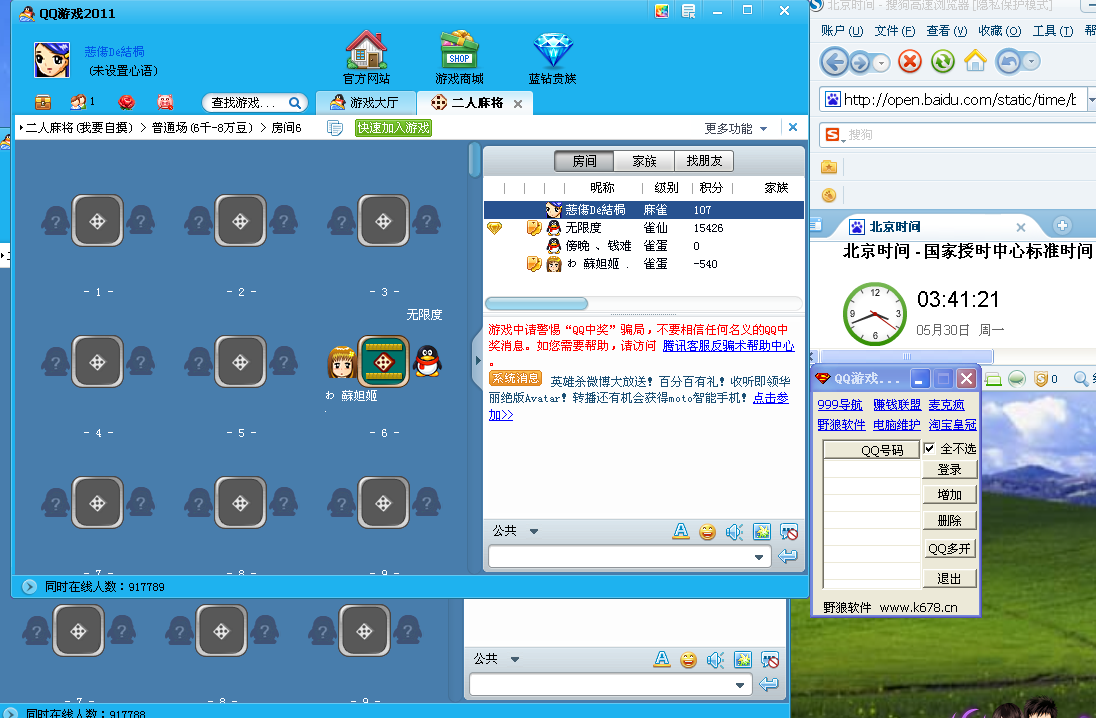Switch to the 家族 tab in the right panel
Viewport: 1096px width, 718px height.
pos(644,161)
